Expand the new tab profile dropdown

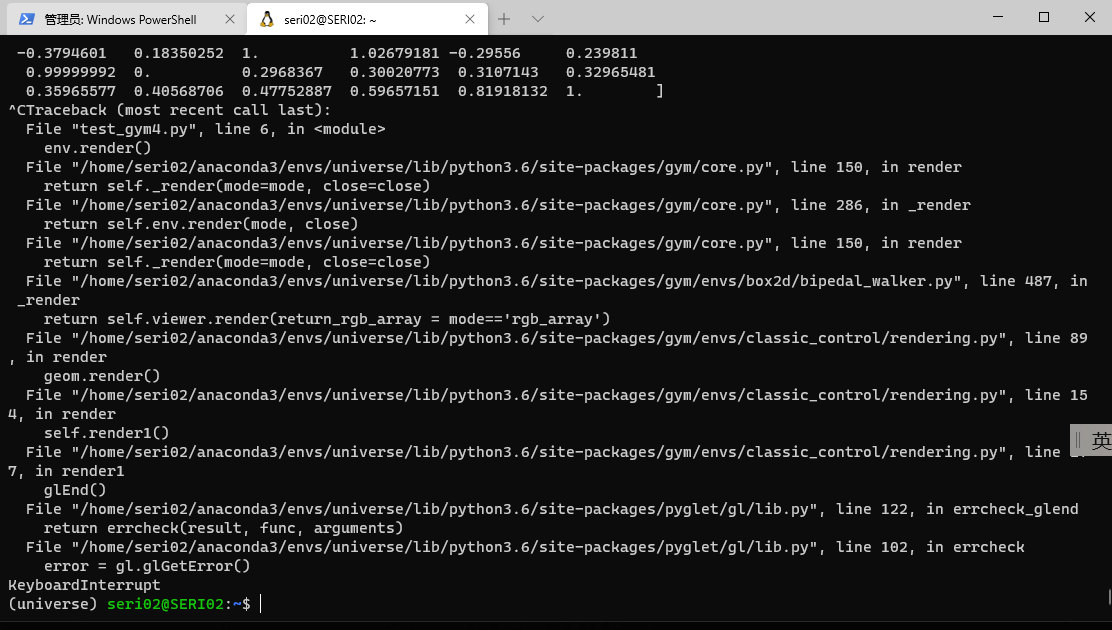[538, 19]
